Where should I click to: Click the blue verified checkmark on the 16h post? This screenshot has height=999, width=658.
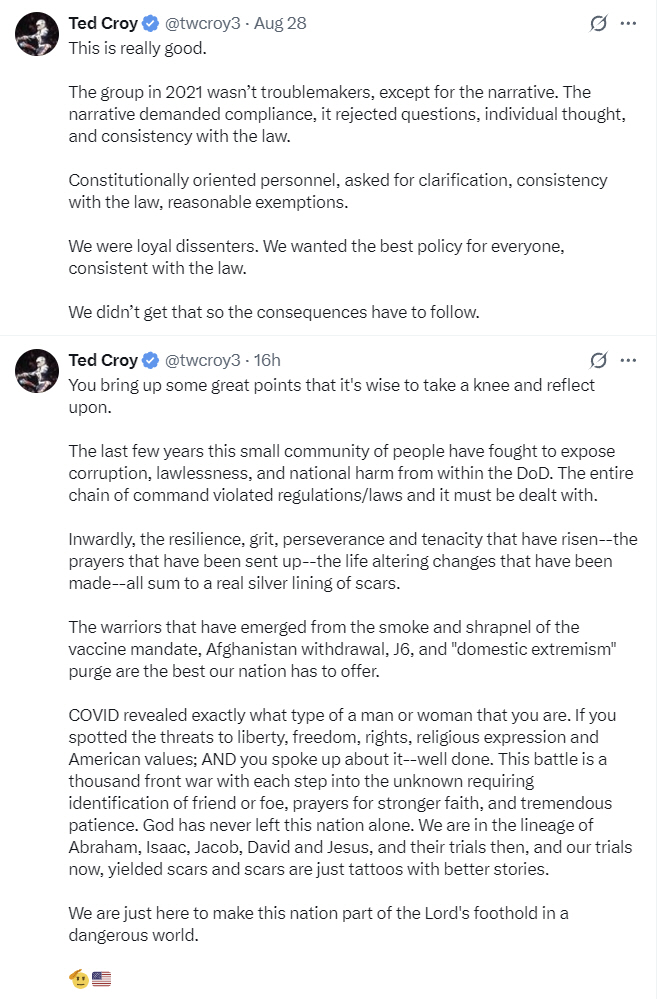point(150,361)
